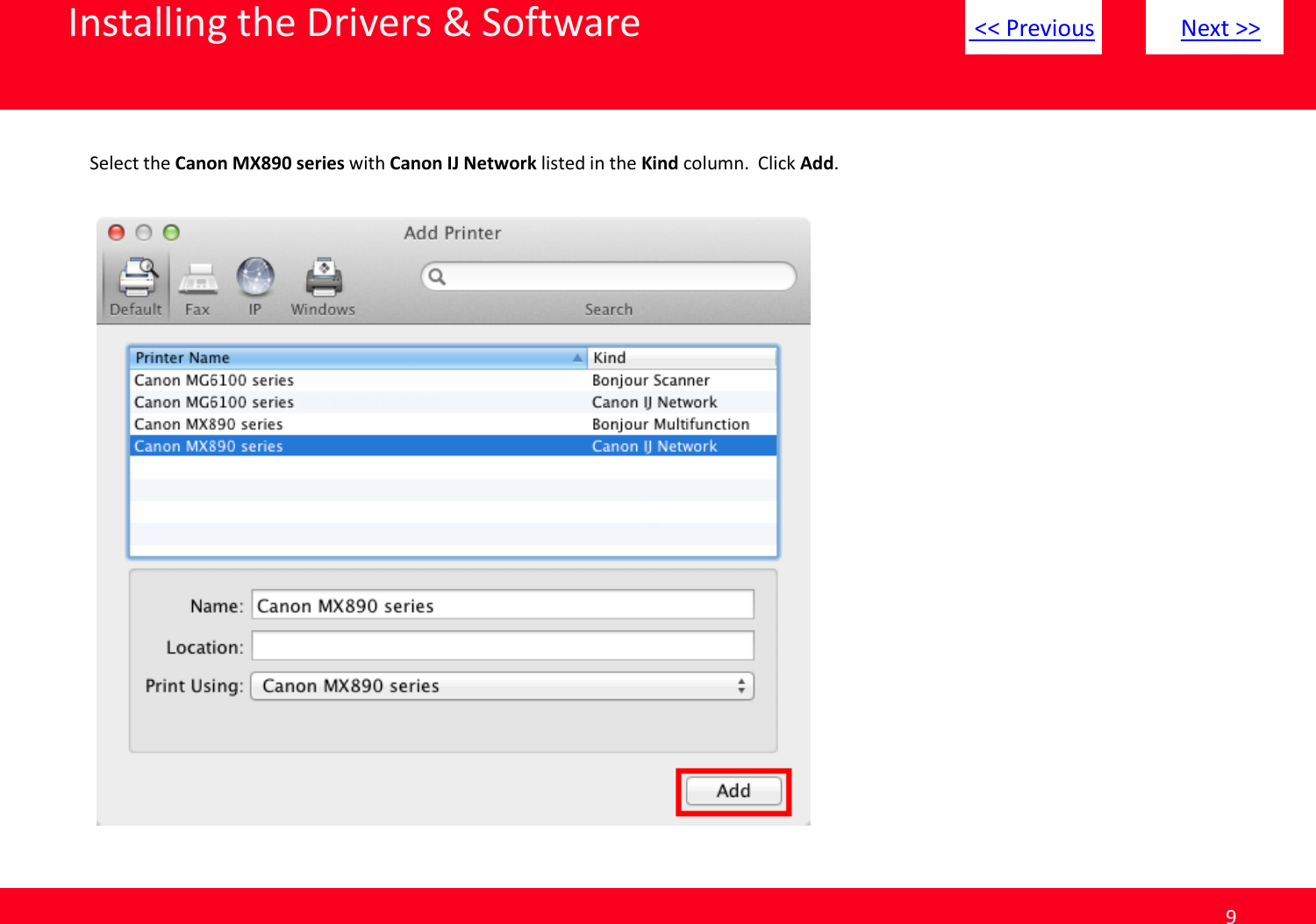Click the highlighted Canon IJ Network cell
Image resolution: width=1316 pixels, height=924 pixels.
(x=654, y=446)
